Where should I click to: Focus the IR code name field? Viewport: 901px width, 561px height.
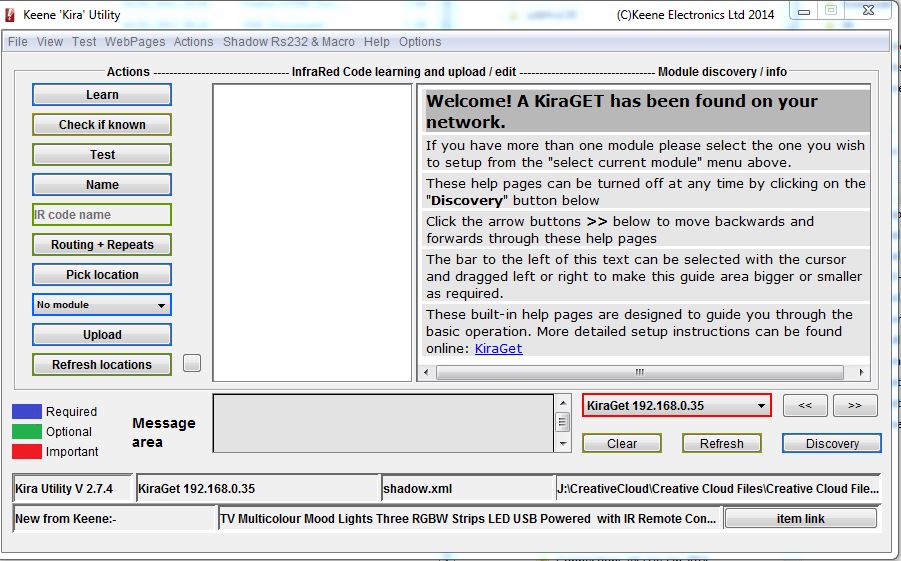pyautogui.click(x=102, y=214)
